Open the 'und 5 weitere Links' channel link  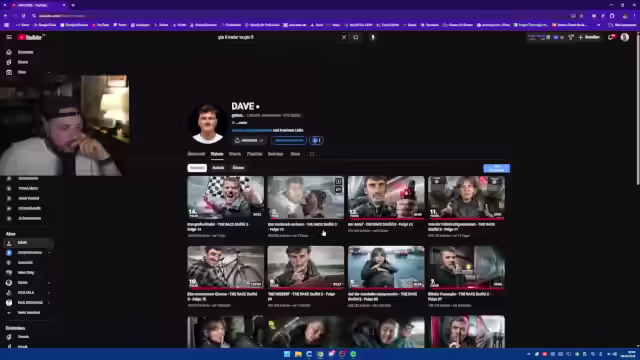[288, 130]
